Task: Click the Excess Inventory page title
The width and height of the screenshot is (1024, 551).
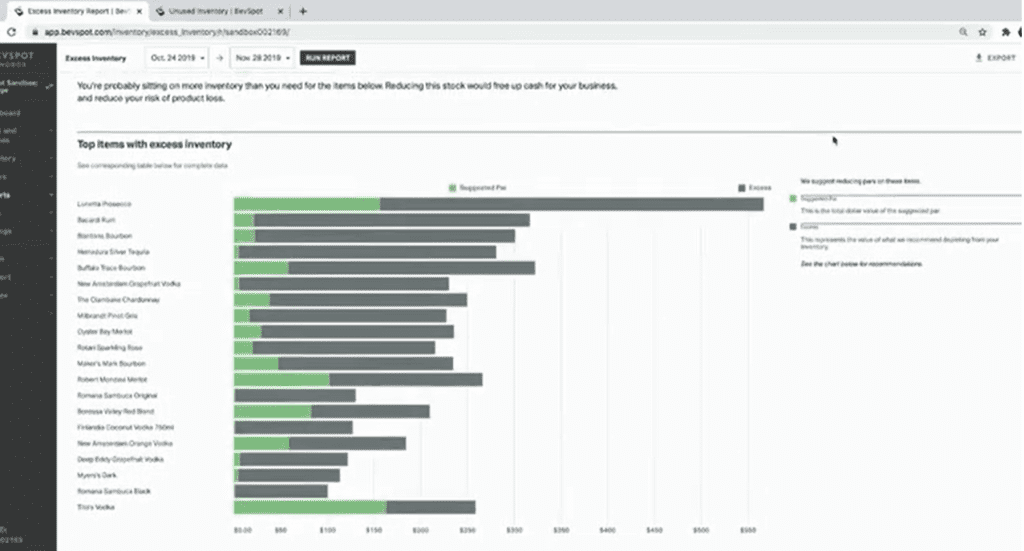Action: (95, 58)
